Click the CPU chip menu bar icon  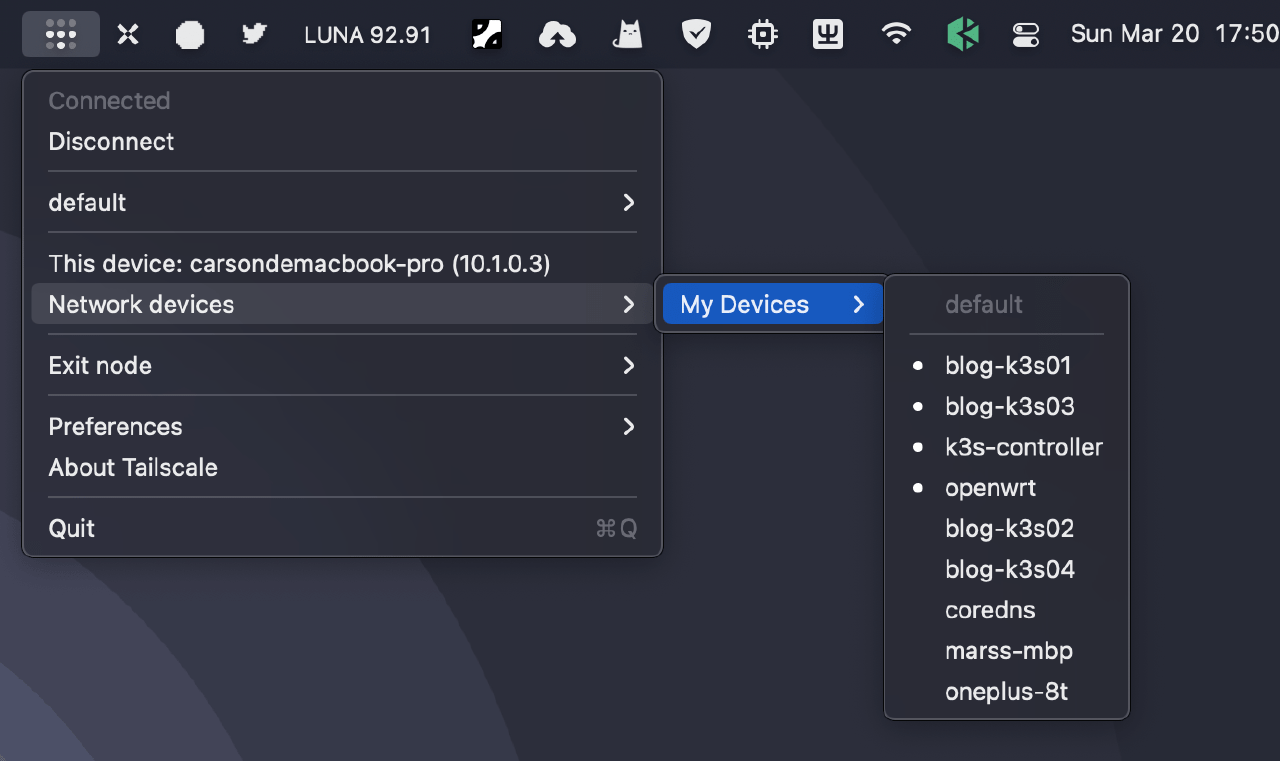point(763,35)
